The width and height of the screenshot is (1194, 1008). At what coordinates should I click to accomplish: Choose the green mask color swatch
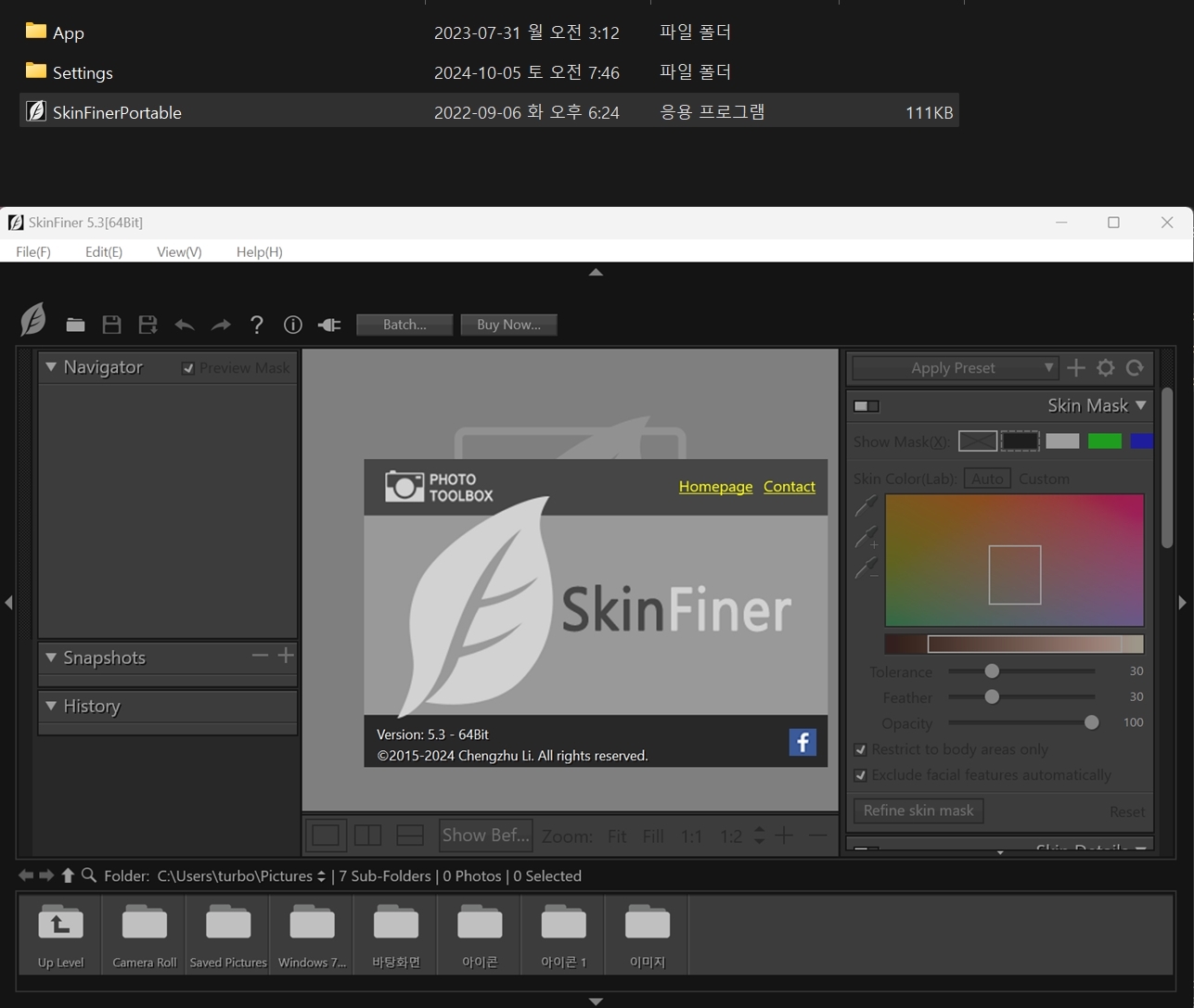click(1104, 441)
